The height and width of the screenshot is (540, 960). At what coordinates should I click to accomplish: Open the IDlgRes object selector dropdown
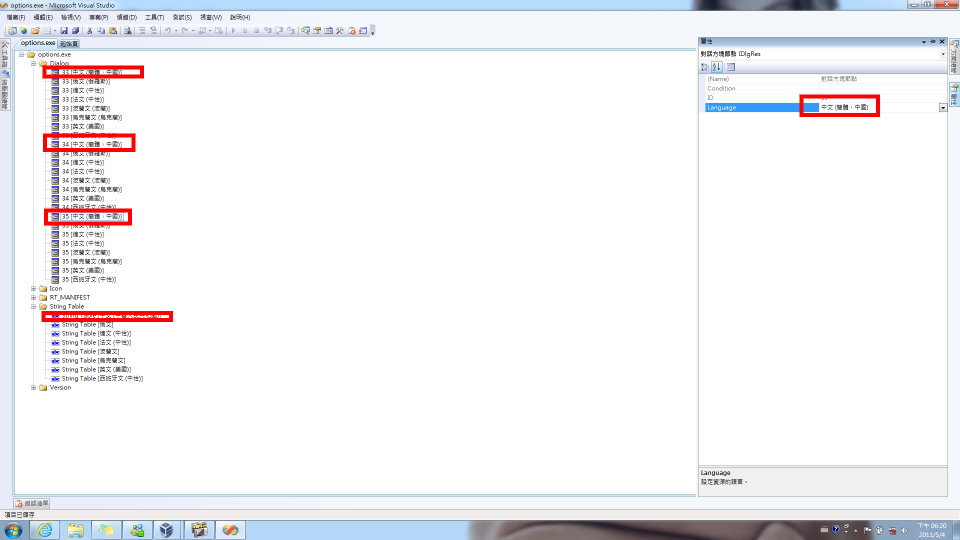[943, 54]
